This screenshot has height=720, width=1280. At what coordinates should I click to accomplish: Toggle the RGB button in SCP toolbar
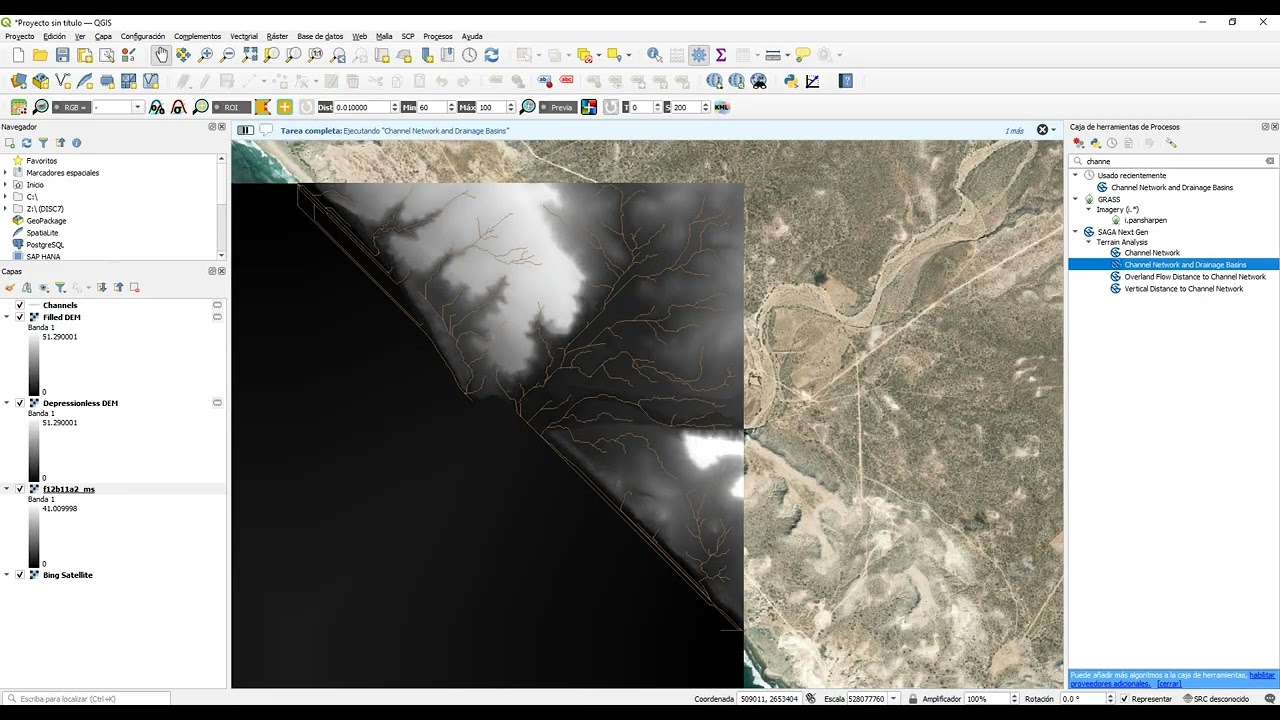(x=71, y=107)
